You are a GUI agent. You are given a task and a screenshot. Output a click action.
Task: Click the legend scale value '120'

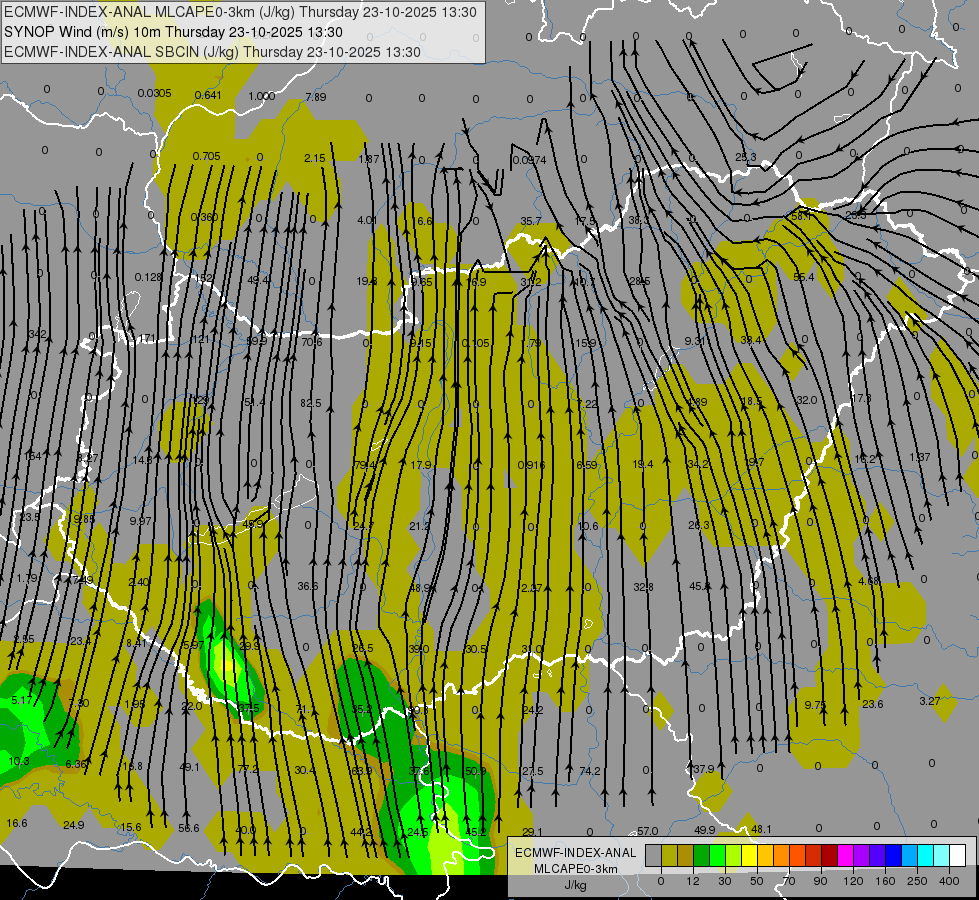(853, 881)
